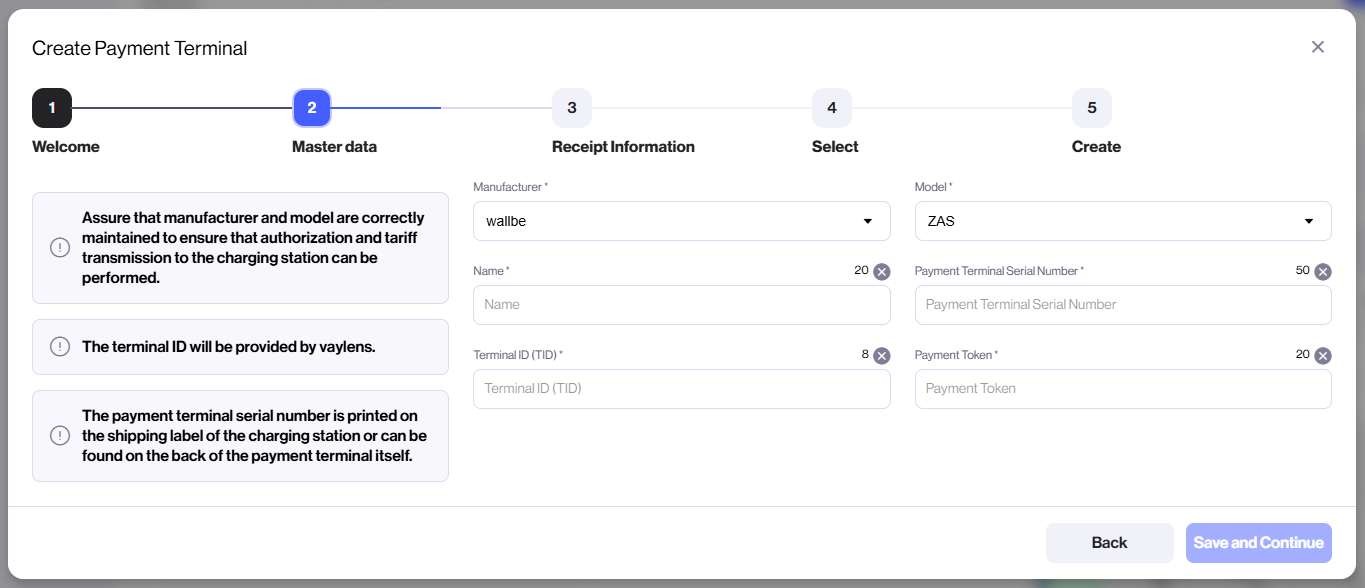This screenshot has width=1365, height=588.
Task: Click the info icon beside manufacturer warning message
Action: click(59, 247)
